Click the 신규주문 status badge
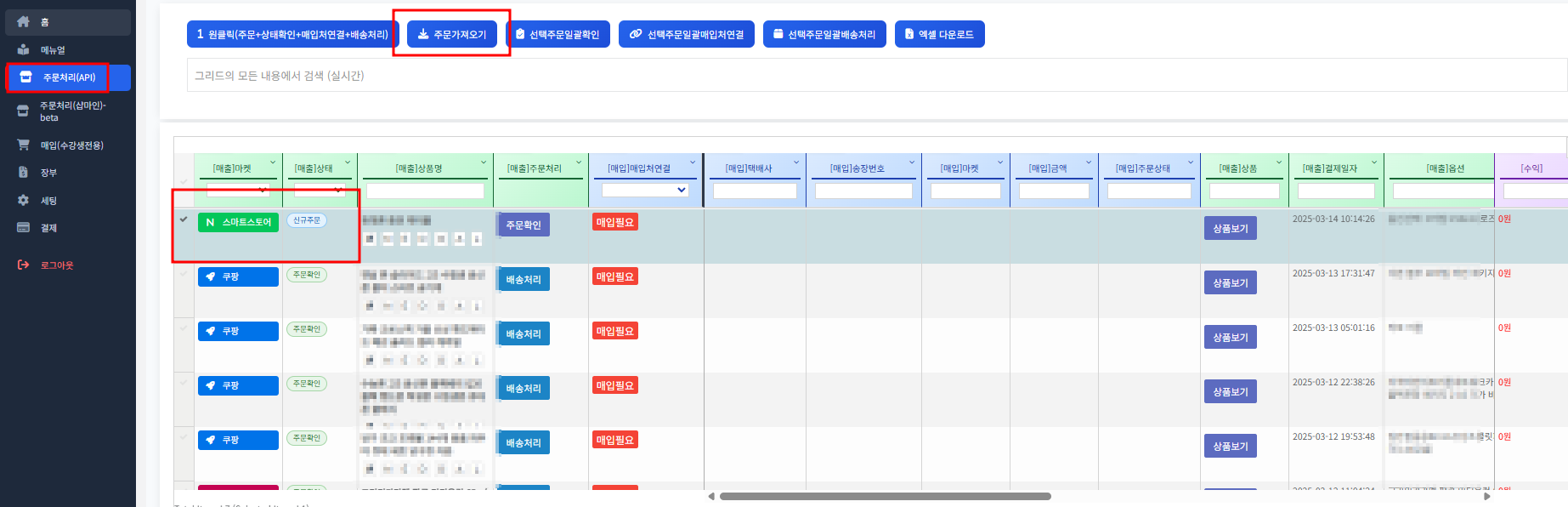Screen dimensions: 1568x507 (307, 220)
